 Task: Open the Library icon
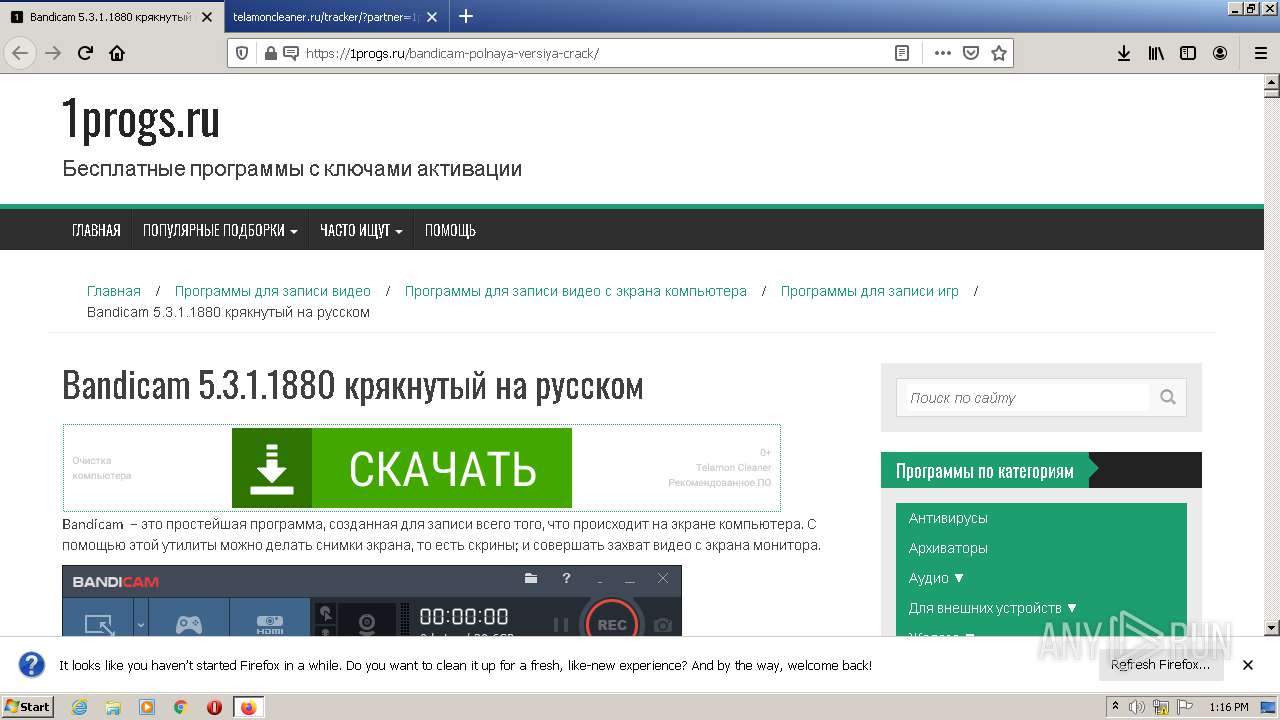pos(1156,54)
